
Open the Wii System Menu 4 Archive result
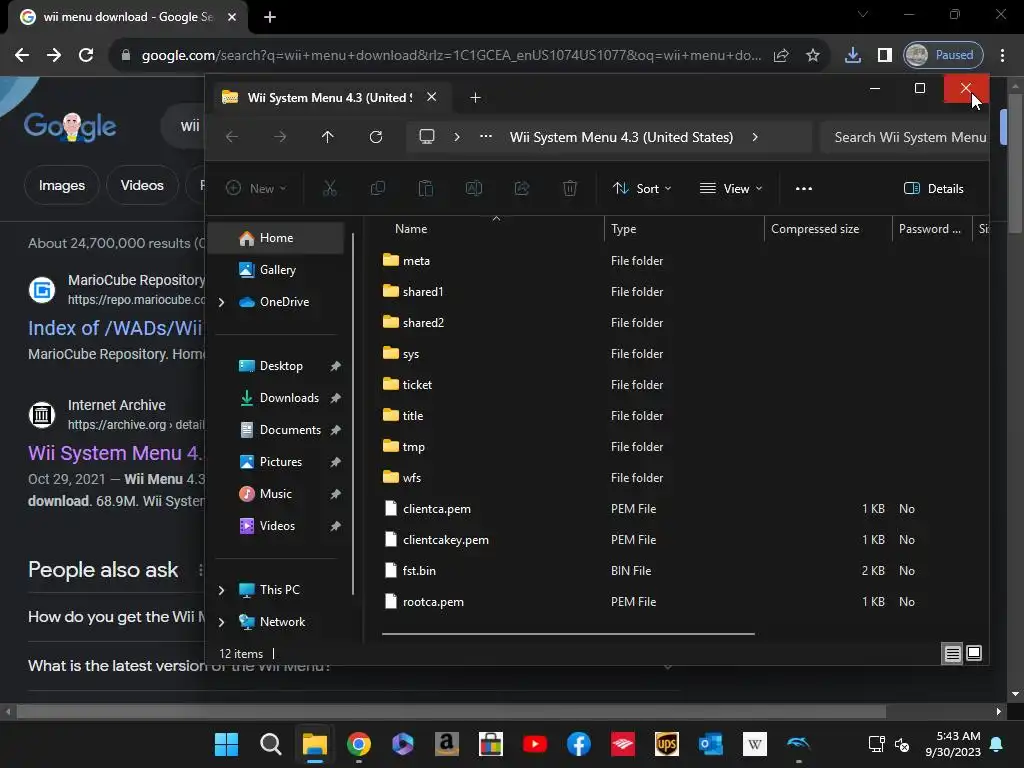click(x=115, y=453)
